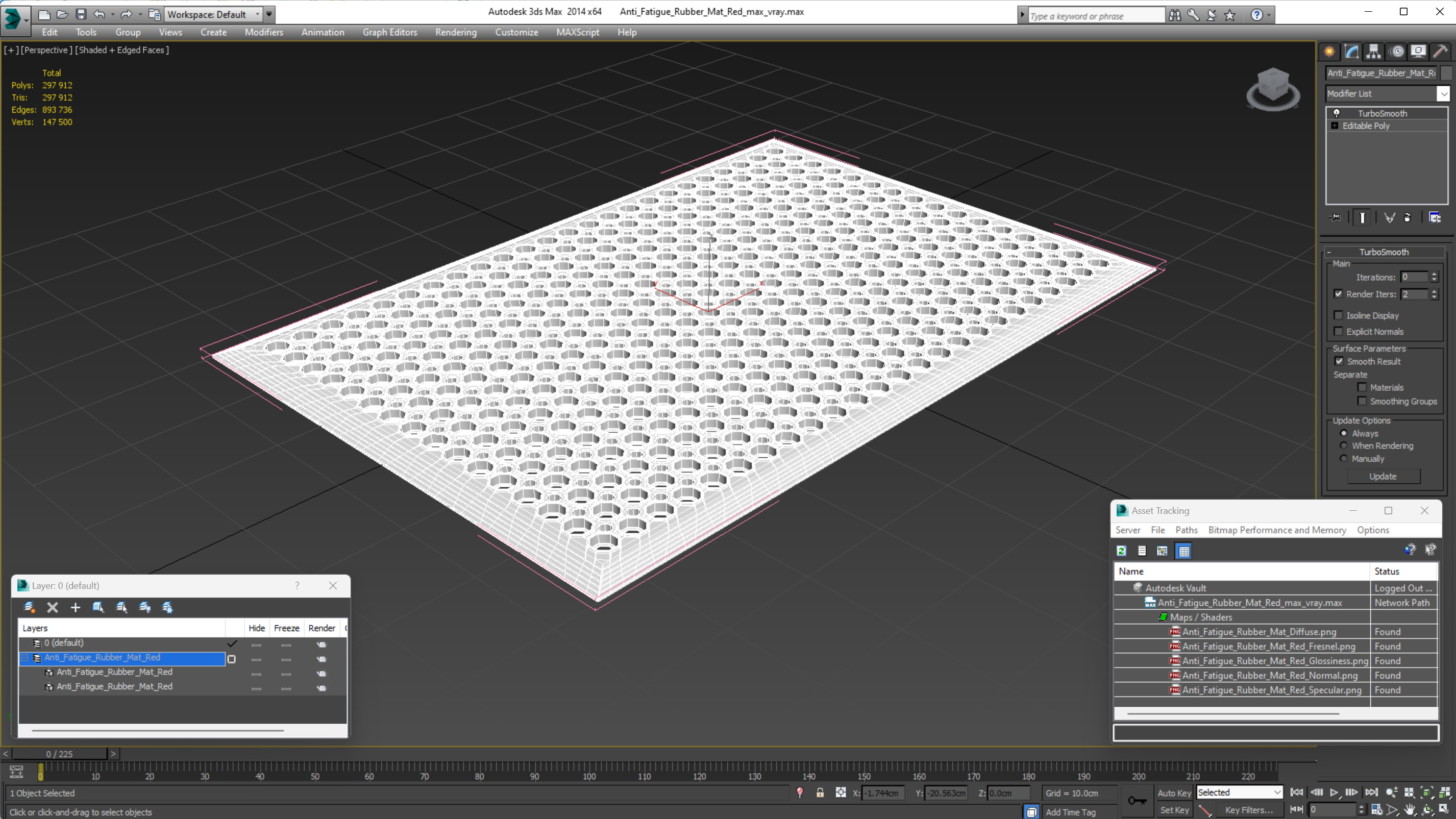
Task: Open the Rendering menu
Action: tap(456, 32)
